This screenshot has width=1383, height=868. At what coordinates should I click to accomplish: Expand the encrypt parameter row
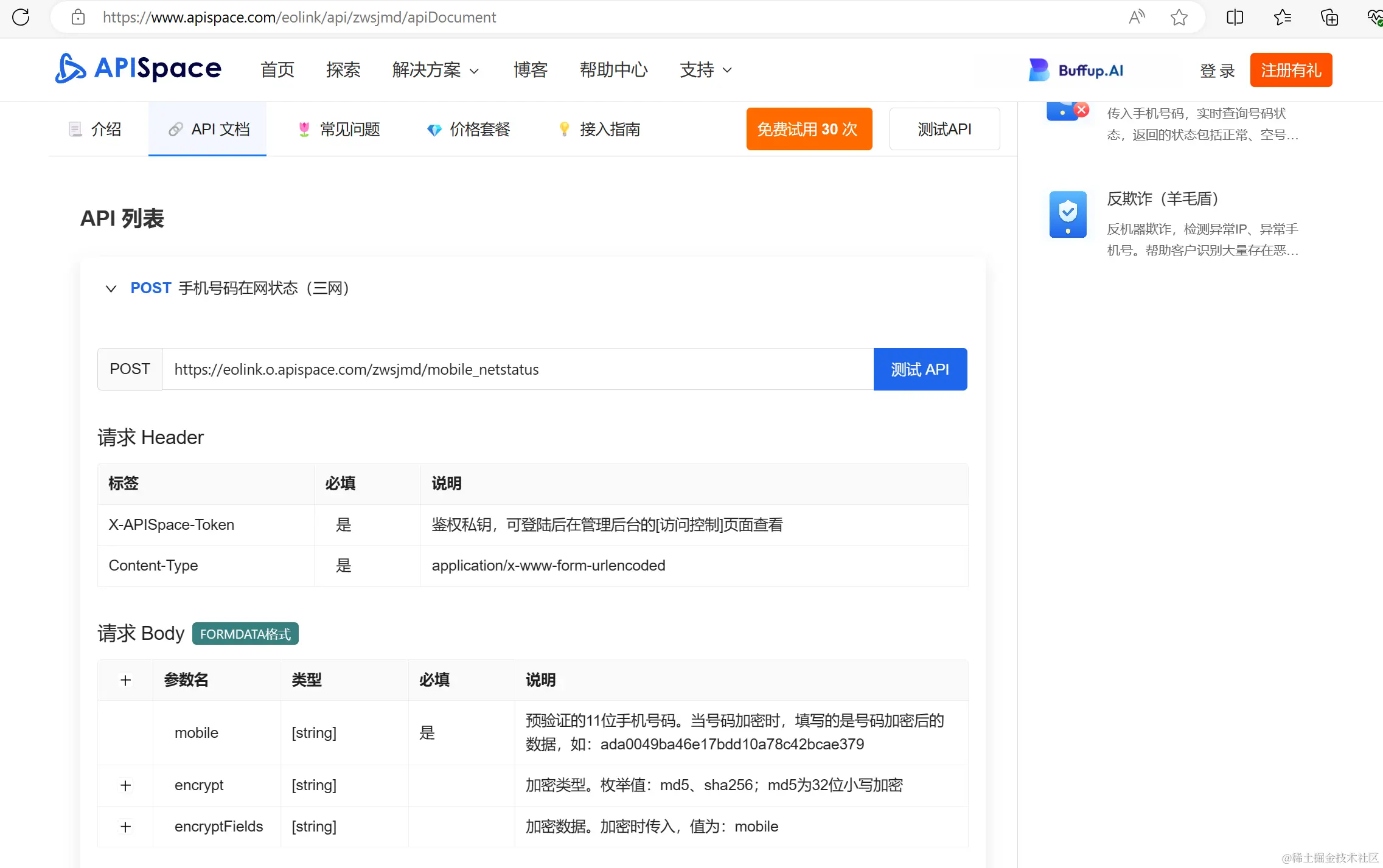(x=125, y=785)
